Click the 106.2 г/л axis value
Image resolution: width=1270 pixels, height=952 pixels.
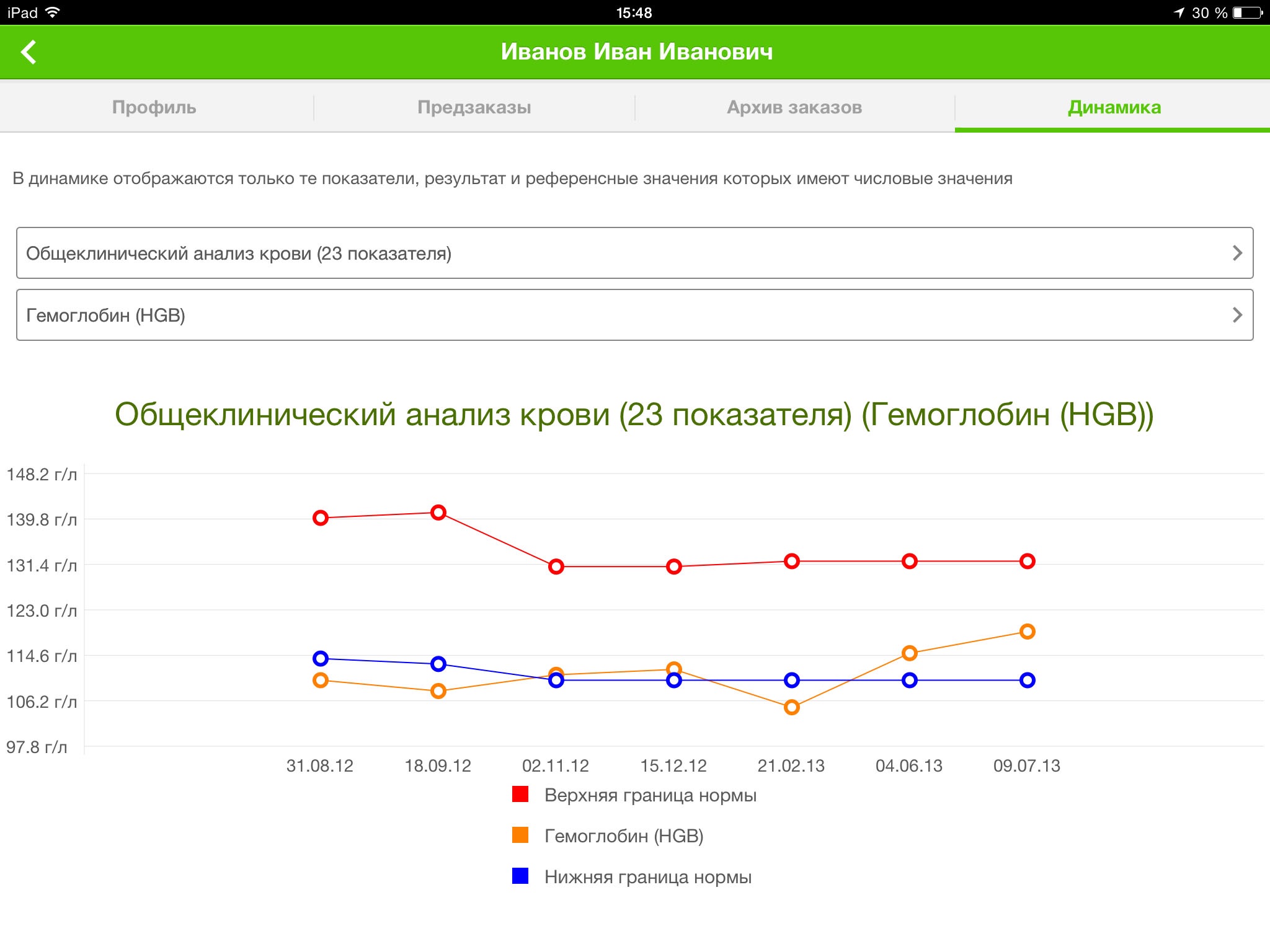point(42,702)
